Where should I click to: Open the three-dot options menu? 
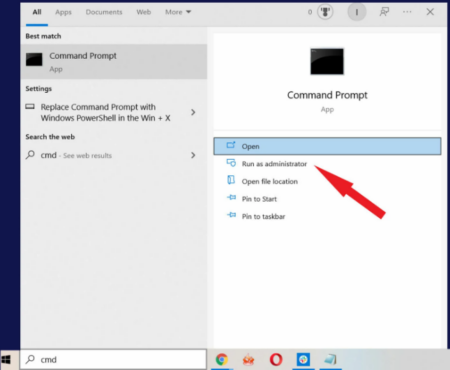(407, 12)
